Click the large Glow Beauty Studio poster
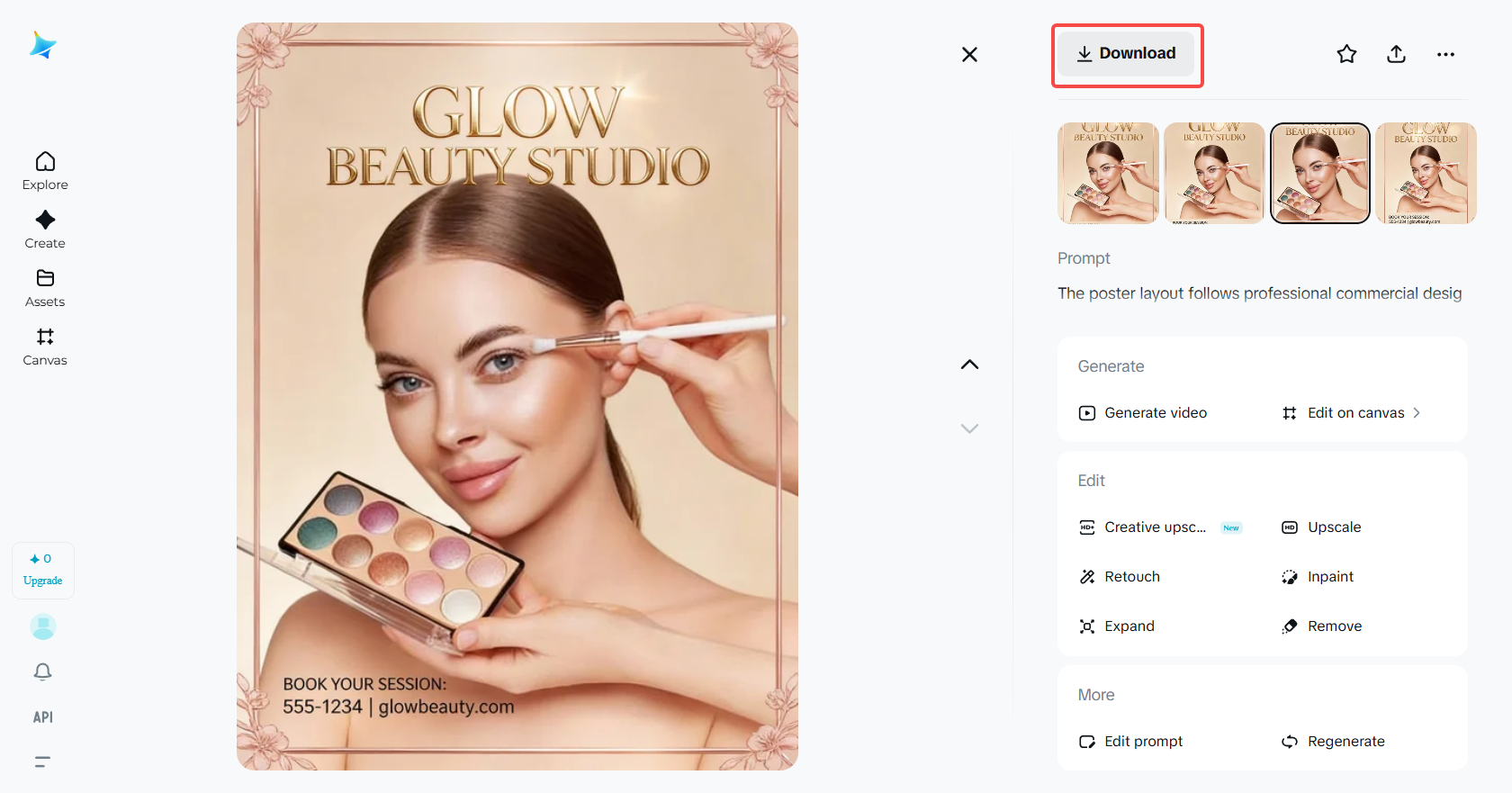 click(x=517, y=396)
